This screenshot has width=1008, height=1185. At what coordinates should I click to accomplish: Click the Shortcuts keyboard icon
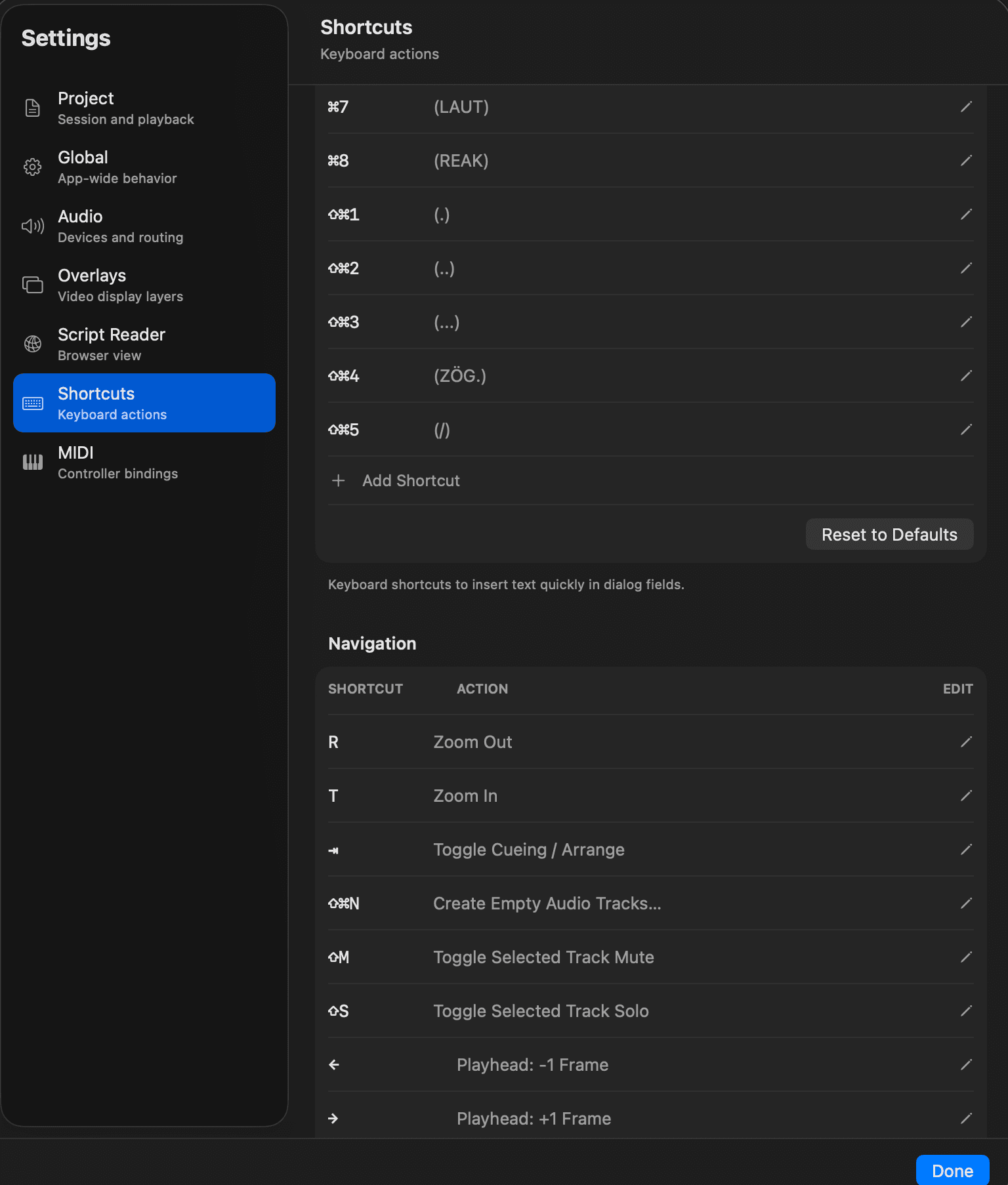coord(33,403)
